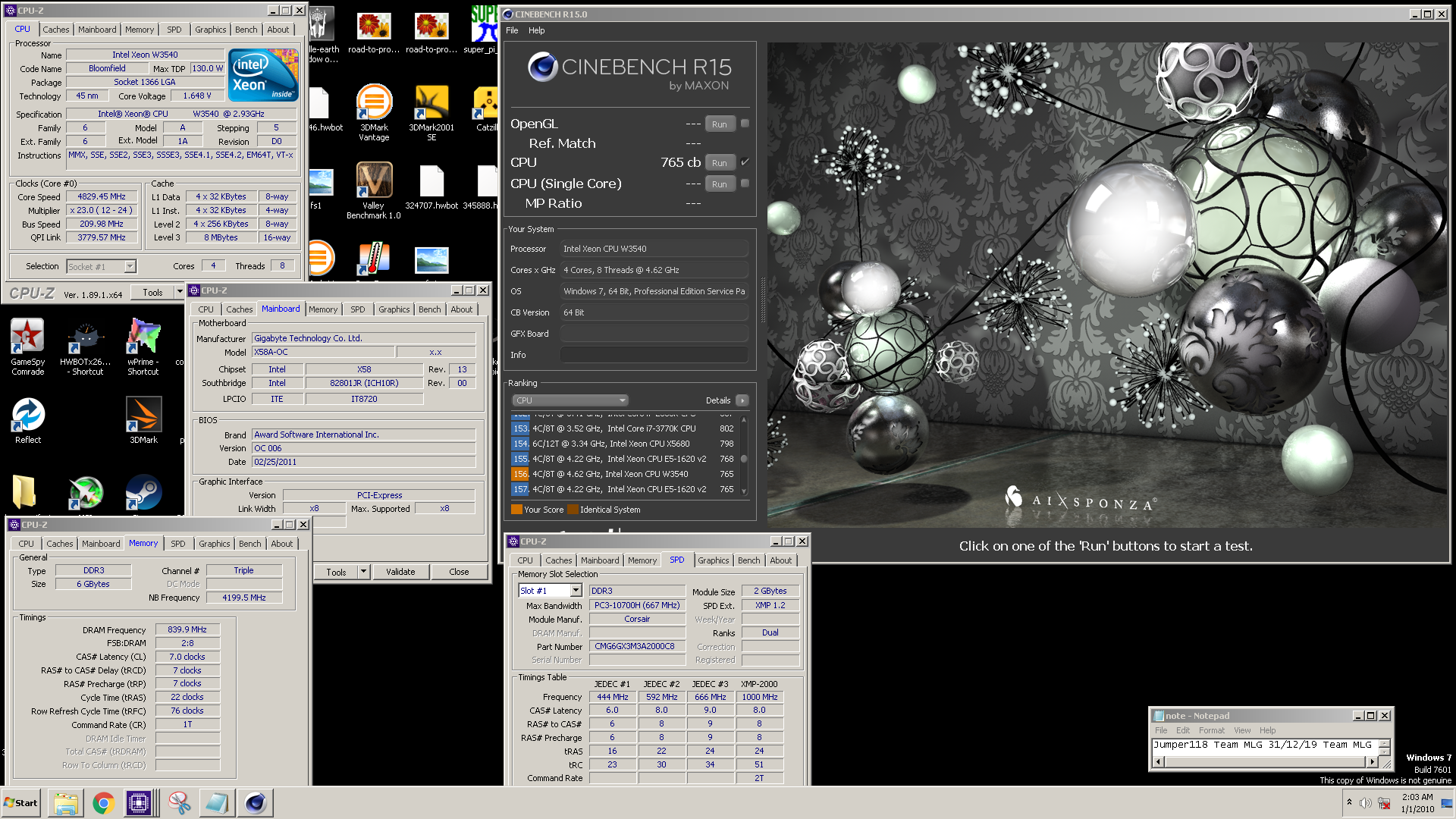1456x819 pixels.
Task: Select ranking row 153 Core i7-3770K
Action: pos(623,428)
